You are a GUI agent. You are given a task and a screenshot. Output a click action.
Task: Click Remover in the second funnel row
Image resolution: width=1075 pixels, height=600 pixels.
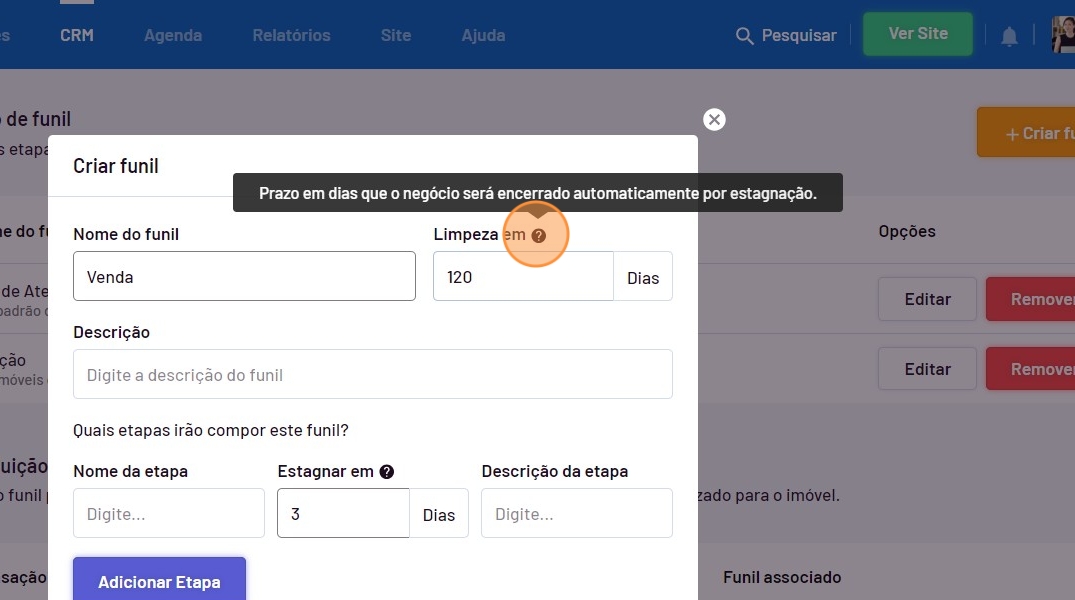(1031, 369)
